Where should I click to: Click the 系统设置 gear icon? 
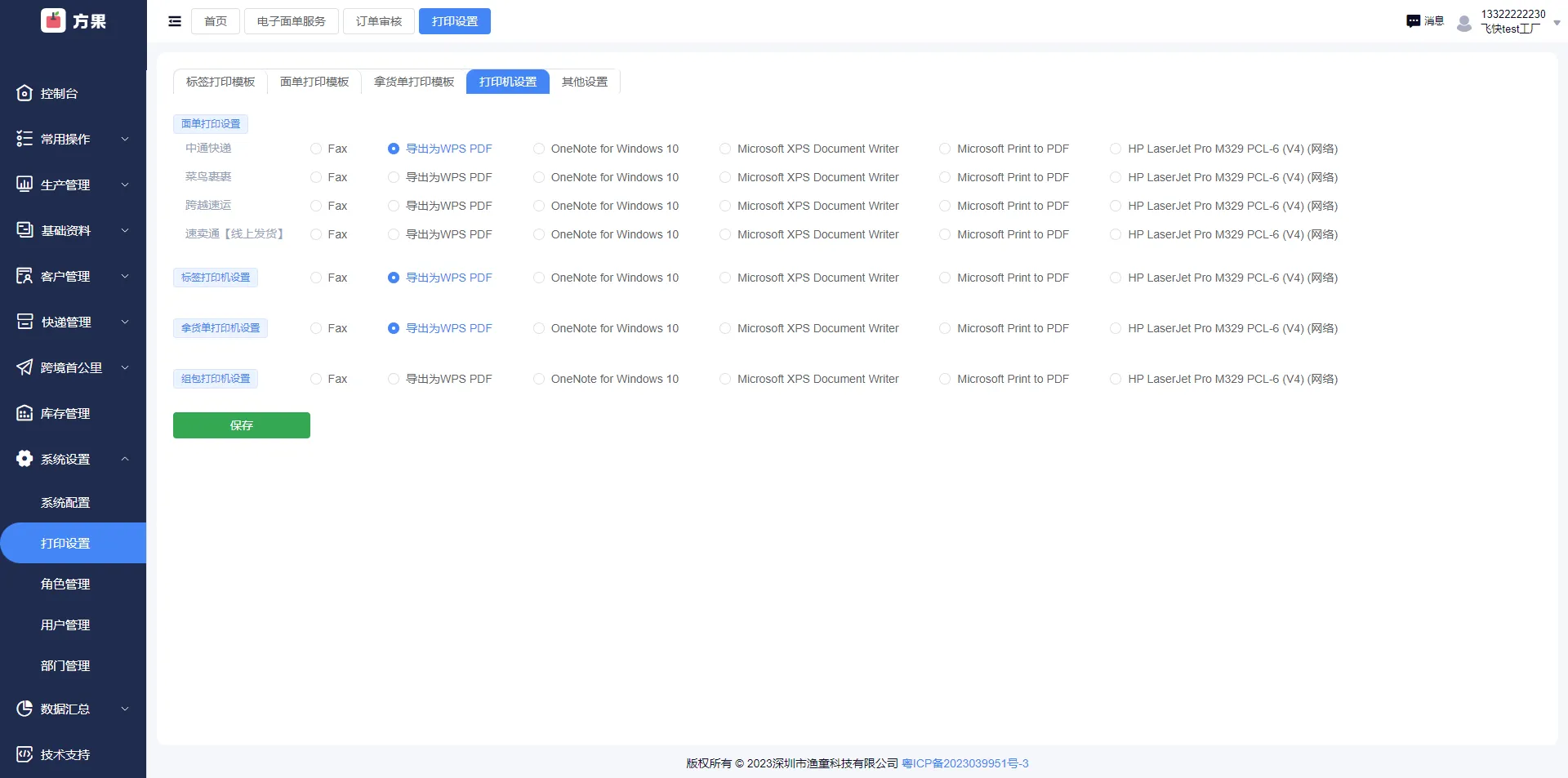click(x=24, y=459)
